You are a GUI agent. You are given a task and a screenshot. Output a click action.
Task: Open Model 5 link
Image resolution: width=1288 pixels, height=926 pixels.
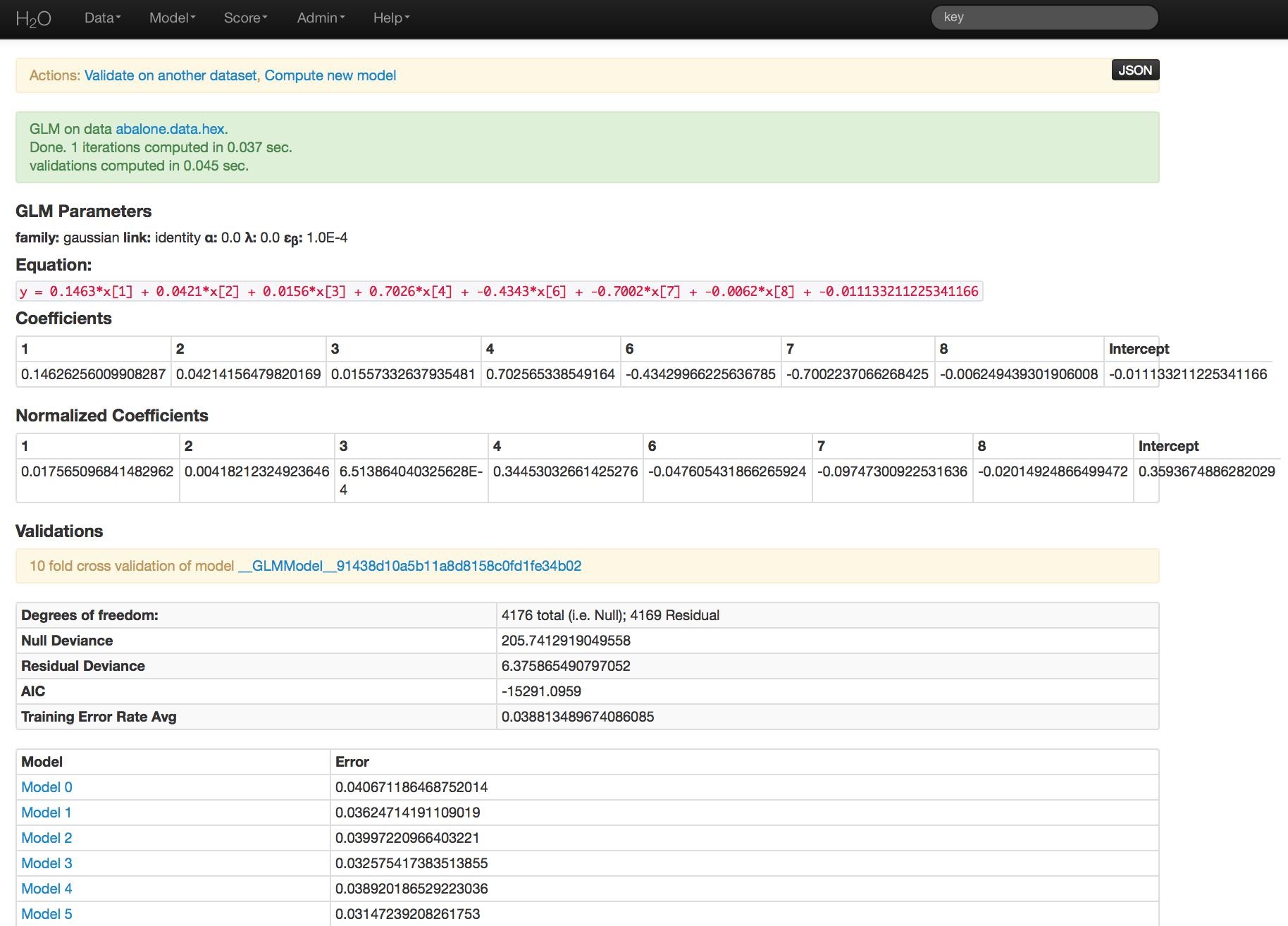coord(47,914)
